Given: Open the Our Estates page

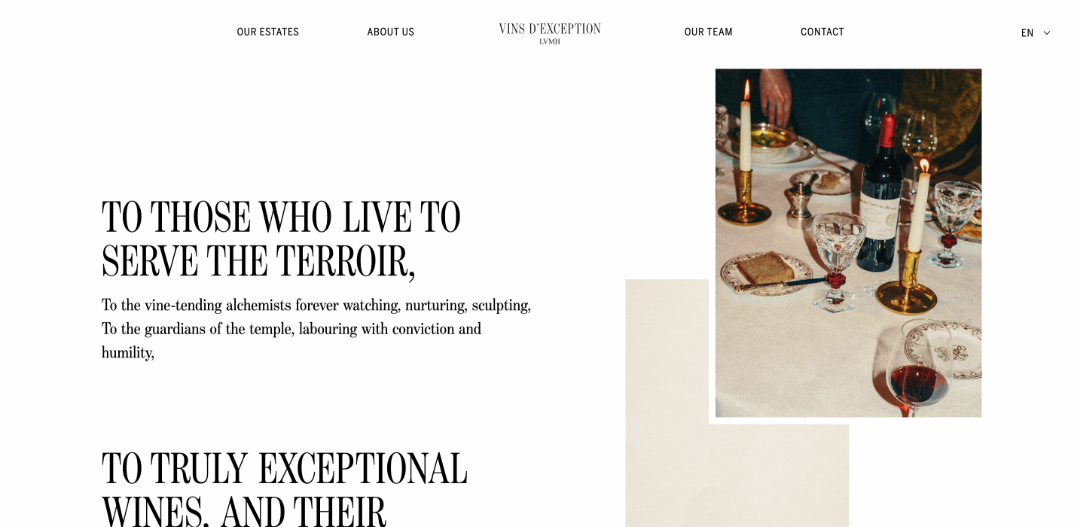Looking at the screenshot, I should [267, 32].
